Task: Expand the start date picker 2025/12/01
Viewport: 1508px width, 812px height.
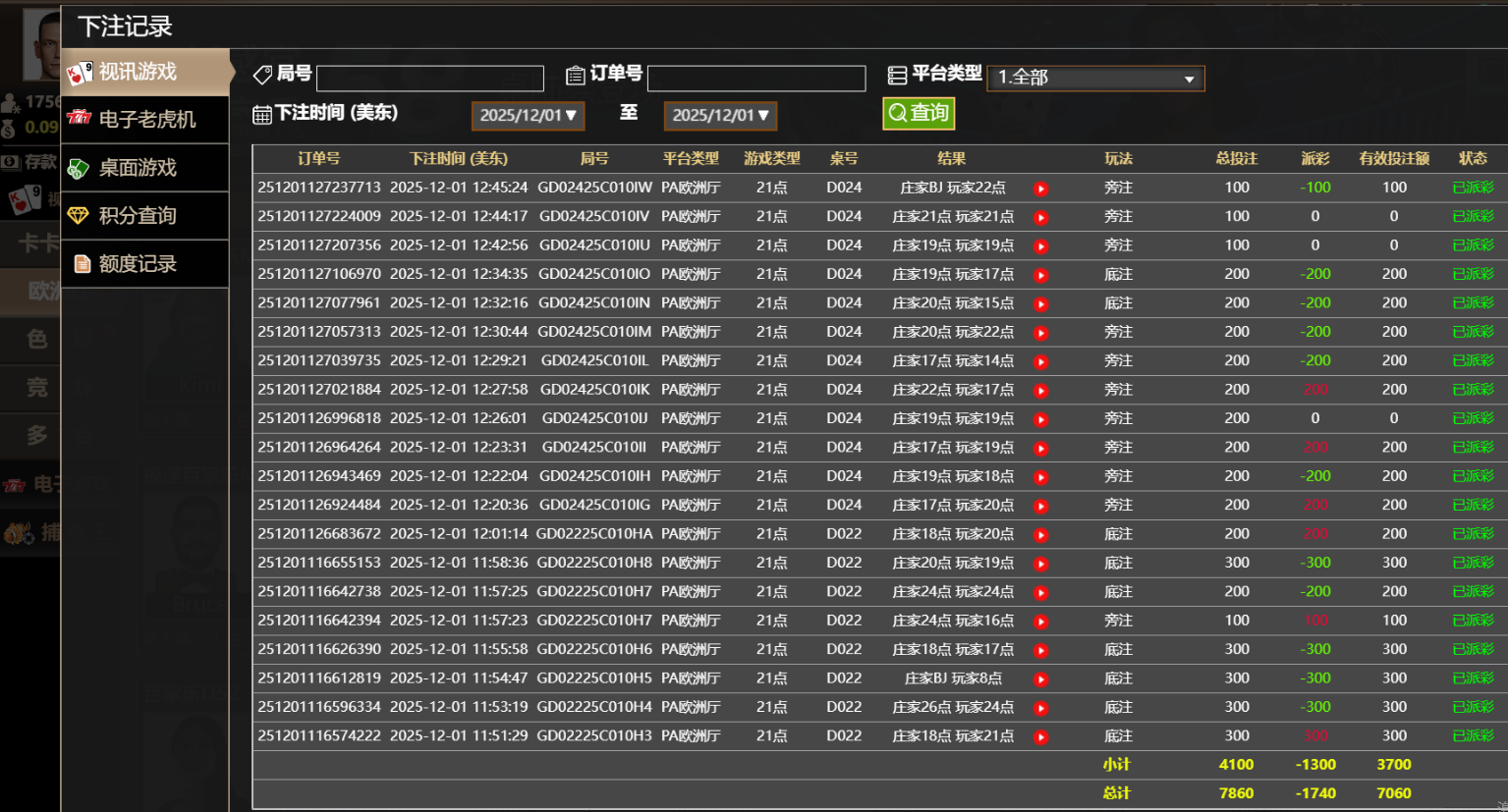Action: pos(528,116)
